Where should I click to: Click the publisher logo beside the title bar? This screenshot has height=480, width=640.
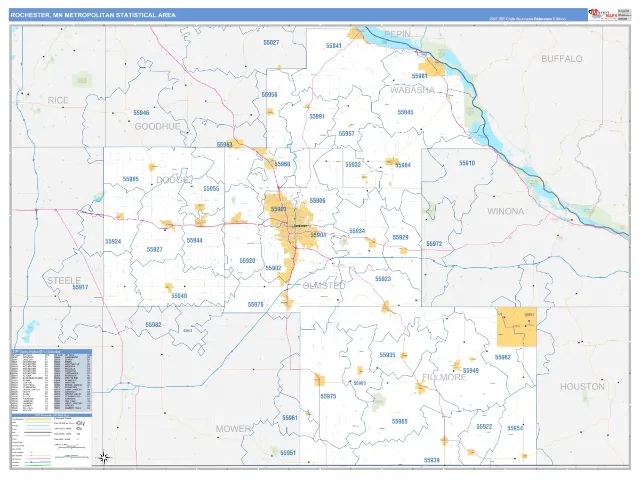pyautogui.click(x=602, y=14)
